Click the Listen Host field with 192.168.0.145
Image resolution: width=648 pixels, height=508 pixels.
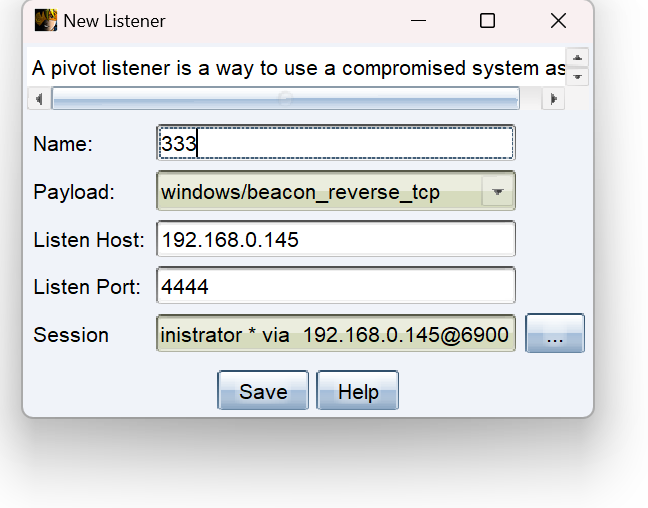[x=335, y=240]
